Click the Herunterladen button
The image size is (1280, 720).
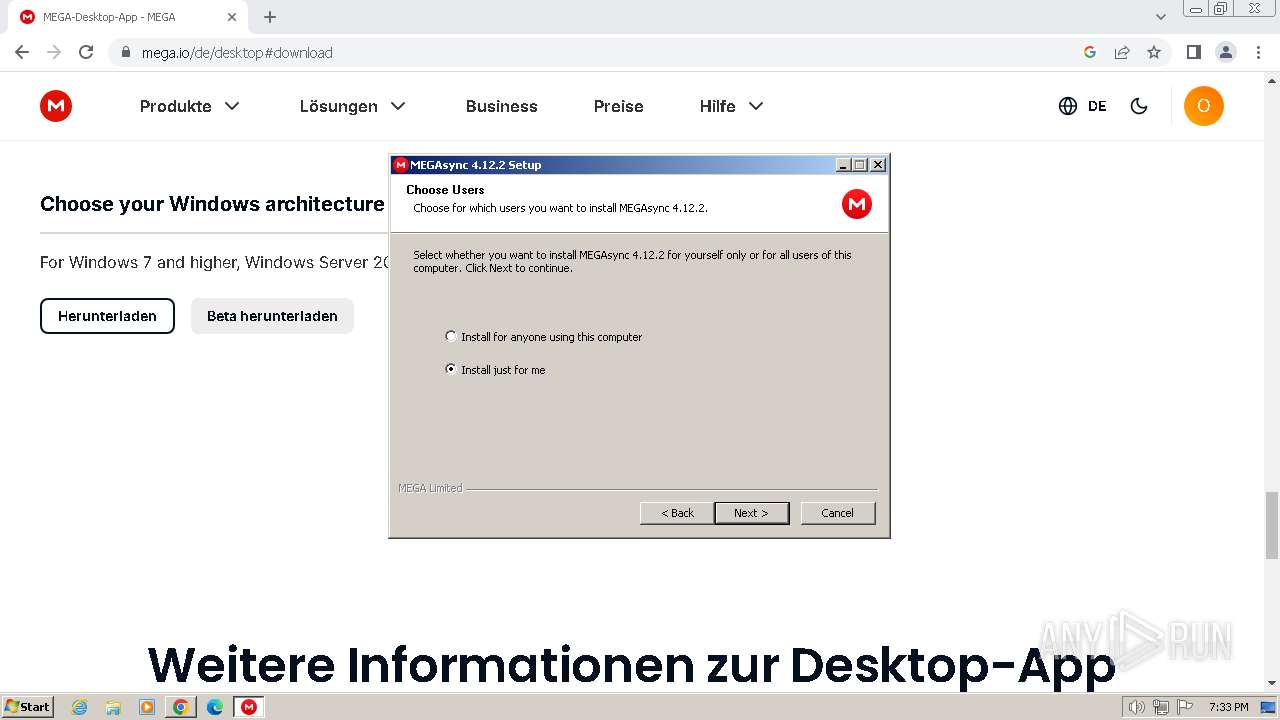(x=107, y=316)
